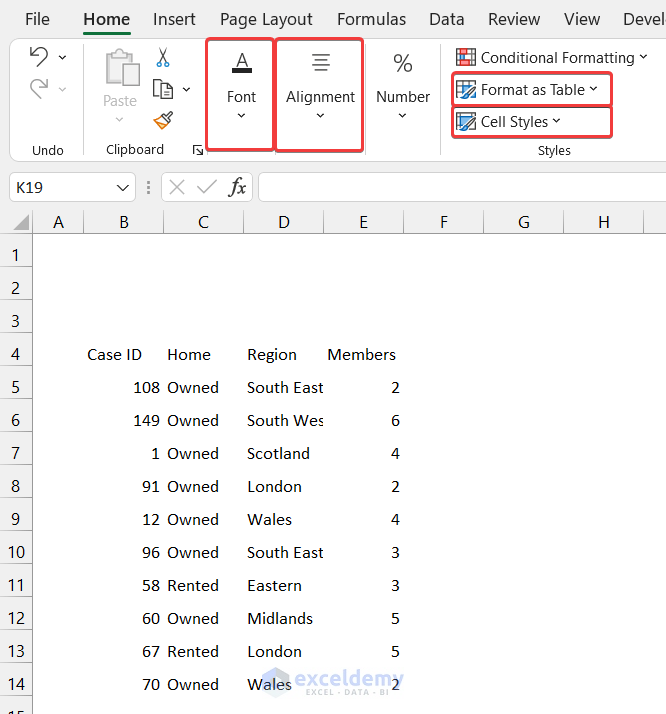666x714 pixels.
Task: Expand the Paste options arrow
Action: pyautogui.click(x=119, y=120)
